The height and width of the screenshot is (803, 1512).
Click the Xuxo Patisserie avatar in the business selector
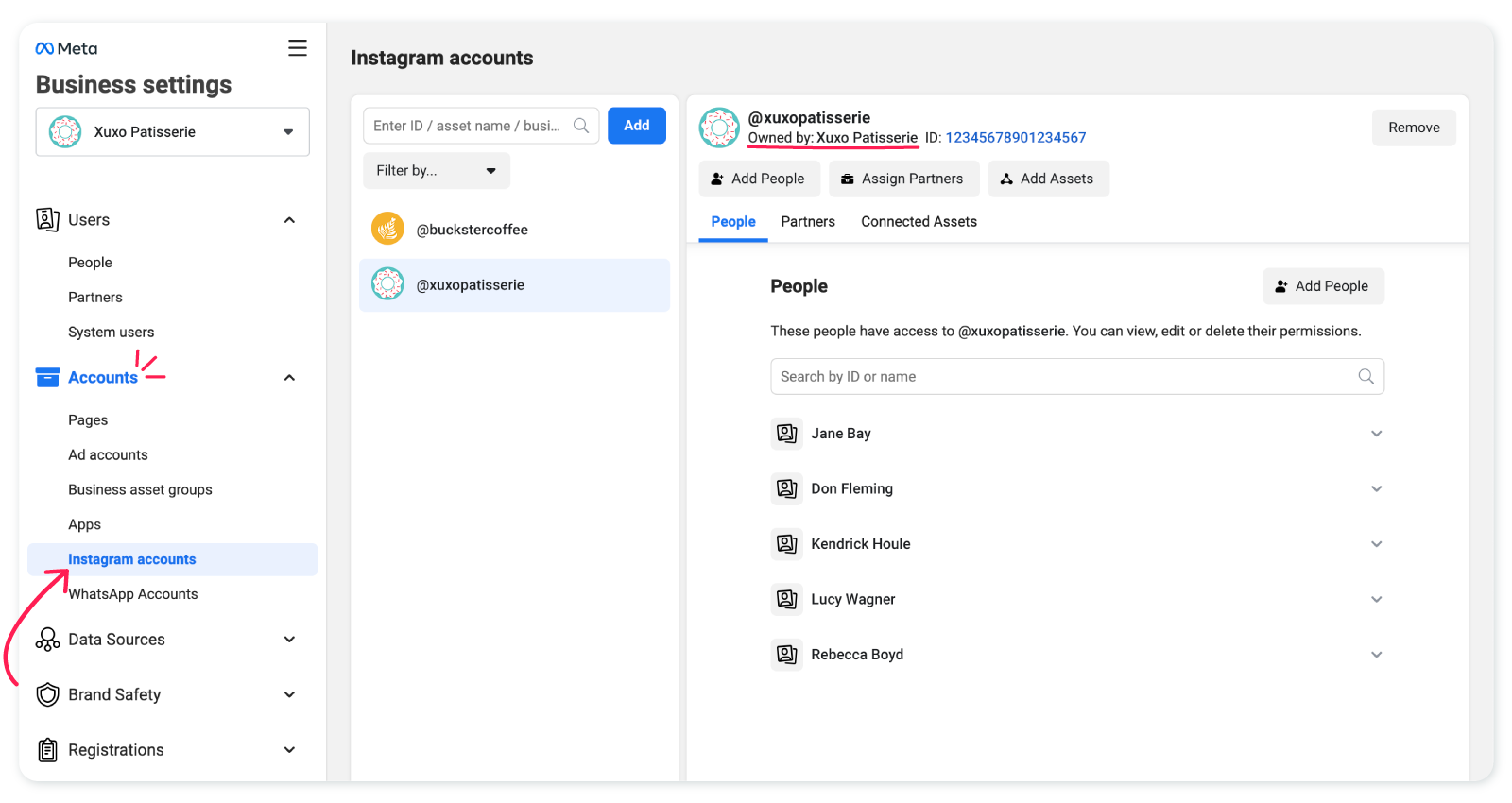click(x=65, y=132)
